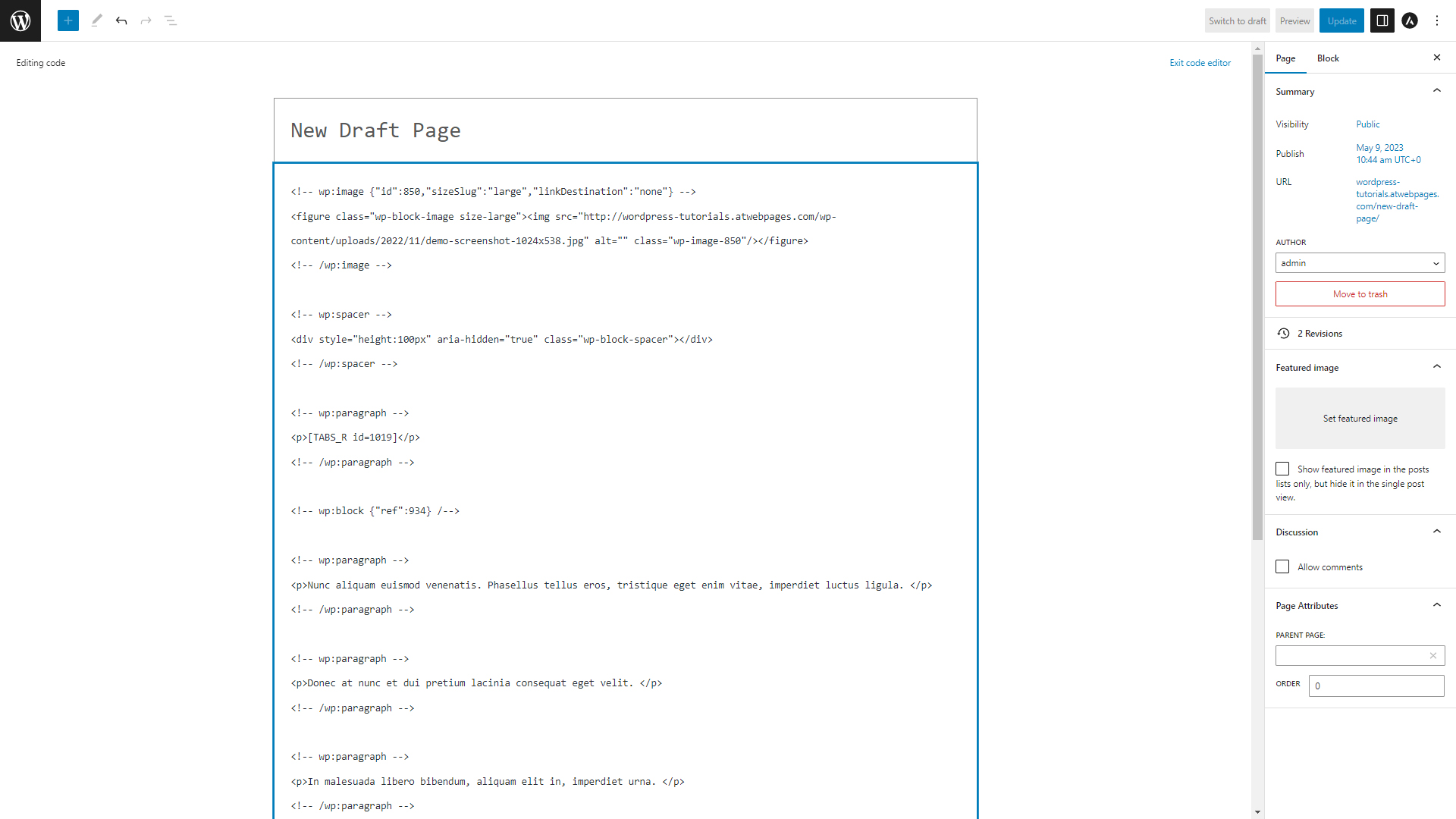Select admin from Author dropdown
1456x819 pixels.
click(1358, 262)
